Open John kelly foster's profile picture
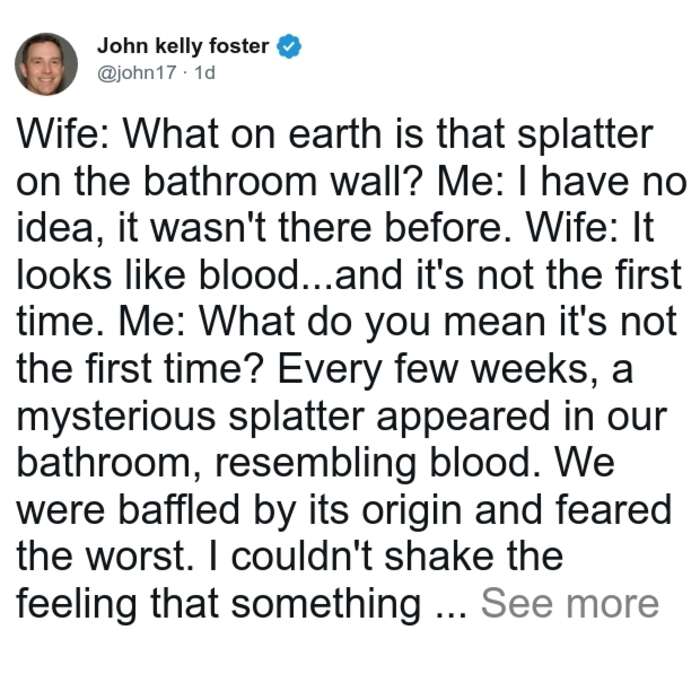The image size is (700, 700). 46,64
